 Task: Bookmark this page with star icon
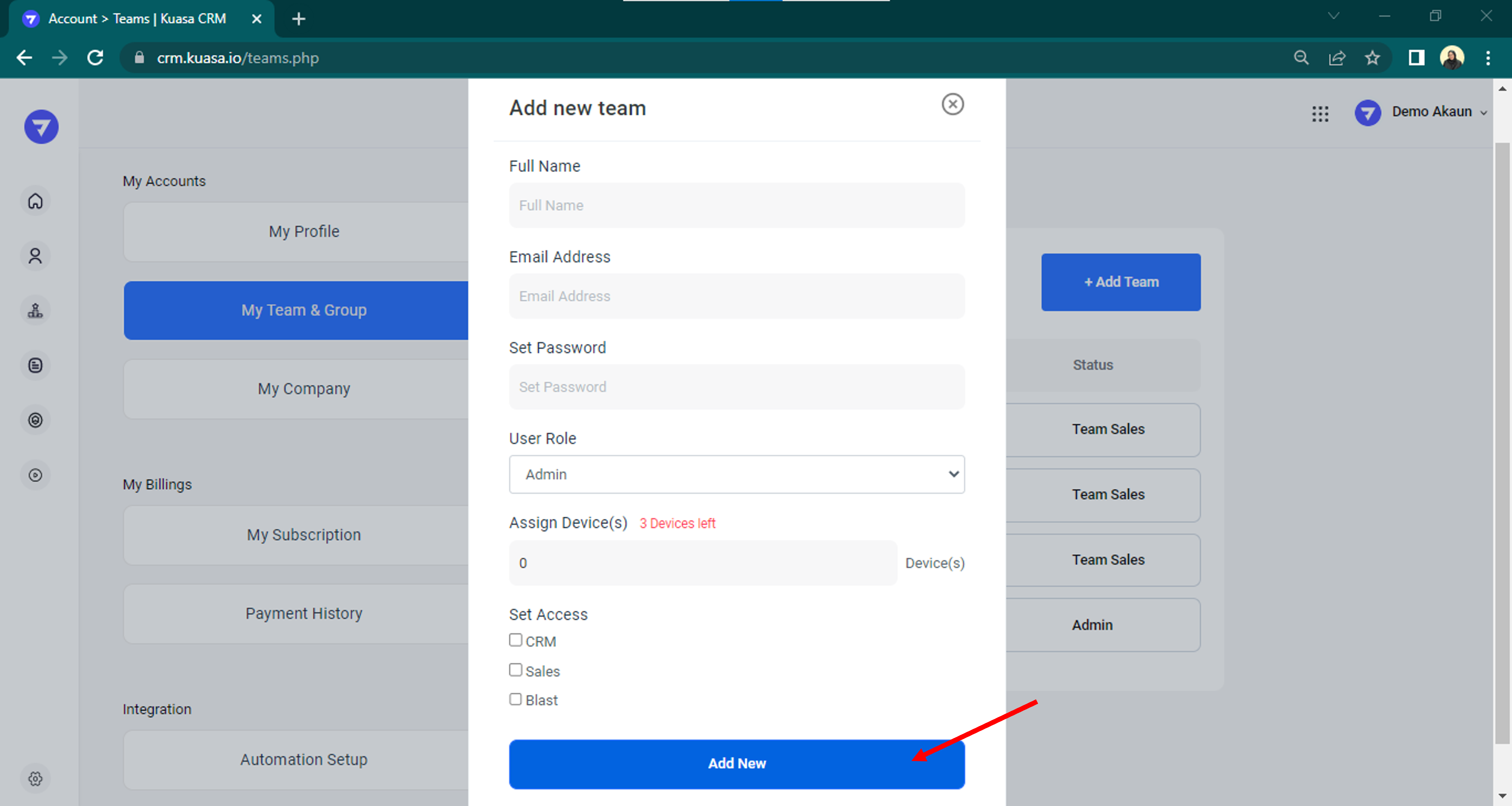click(1372, 57)
